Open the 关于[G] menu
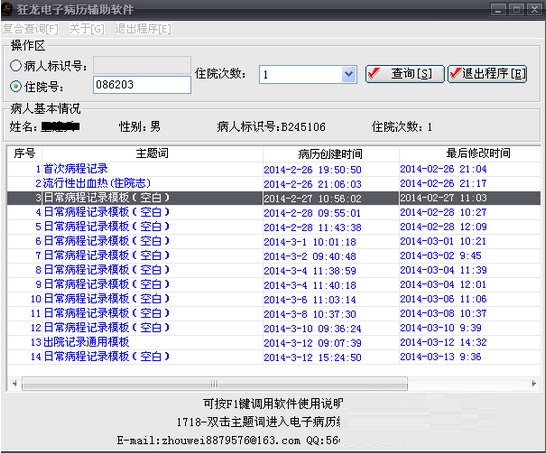 (86, 29)
